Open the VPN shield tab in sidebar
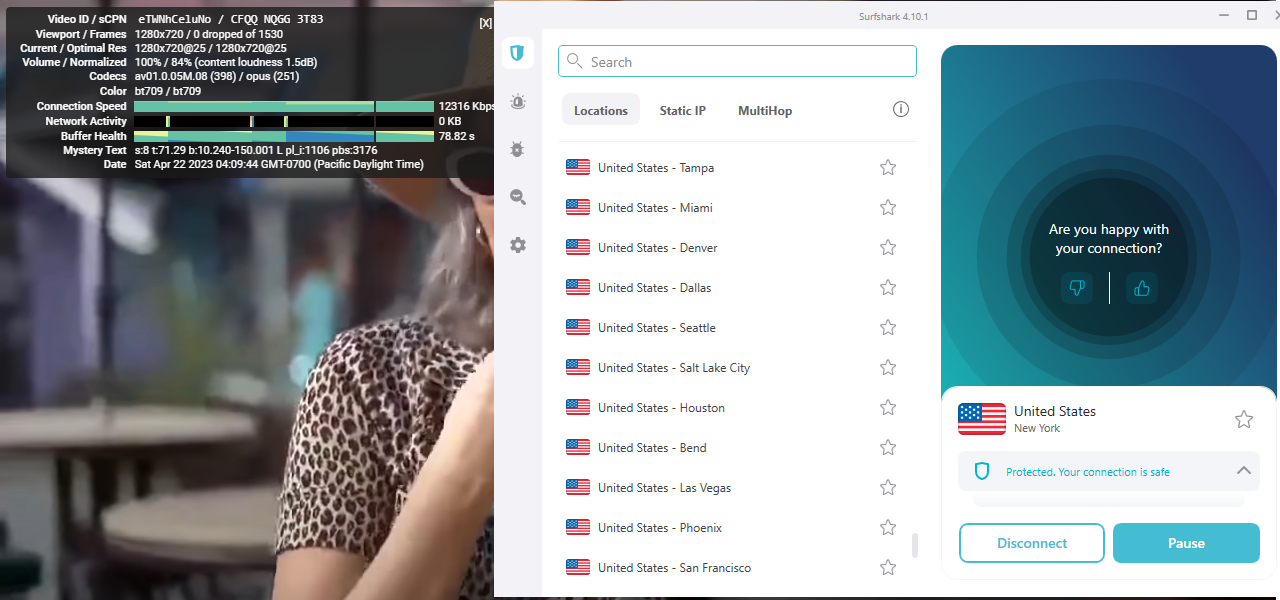The image size is (1280, 600). pos(517,53)
